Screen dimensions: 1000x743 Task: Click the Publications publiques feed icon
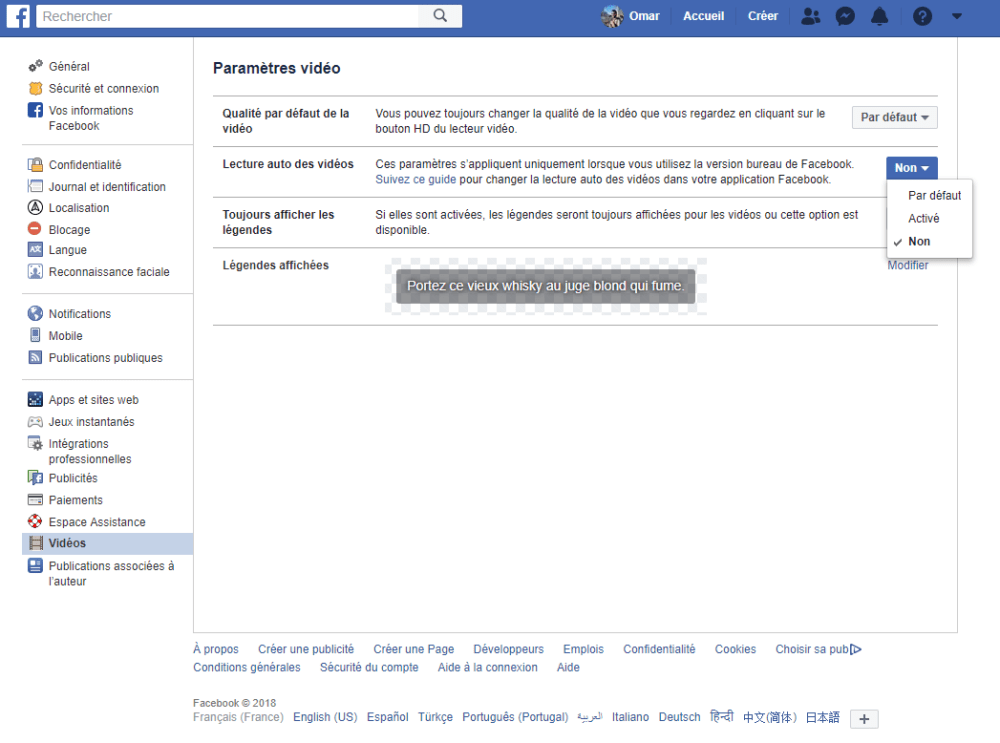[x=35, y=357]
